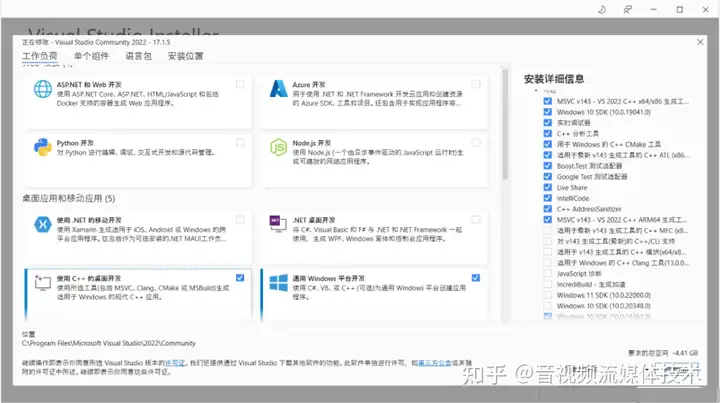Viewport: 720px width, 403px height.
Task: Click the Node.js development logo icon
Action: (x=278, y=147)
